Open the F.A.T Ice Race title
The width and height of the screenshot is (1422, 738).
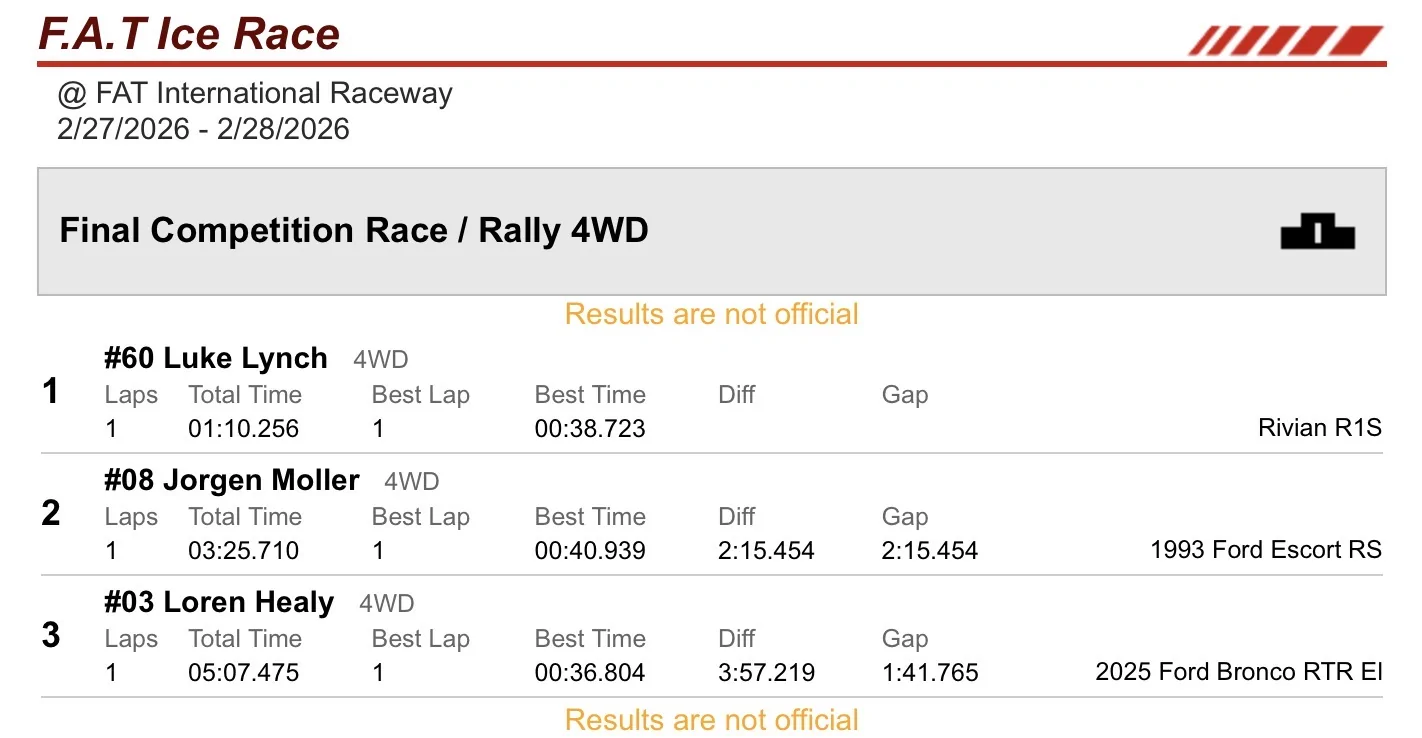189,32
